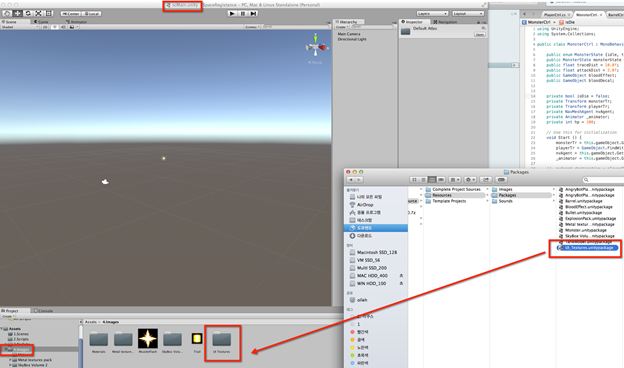Screen dimensions: 624x368
Task: Expand SkyBox Volume 2 folder
Action: coord(10,365)
